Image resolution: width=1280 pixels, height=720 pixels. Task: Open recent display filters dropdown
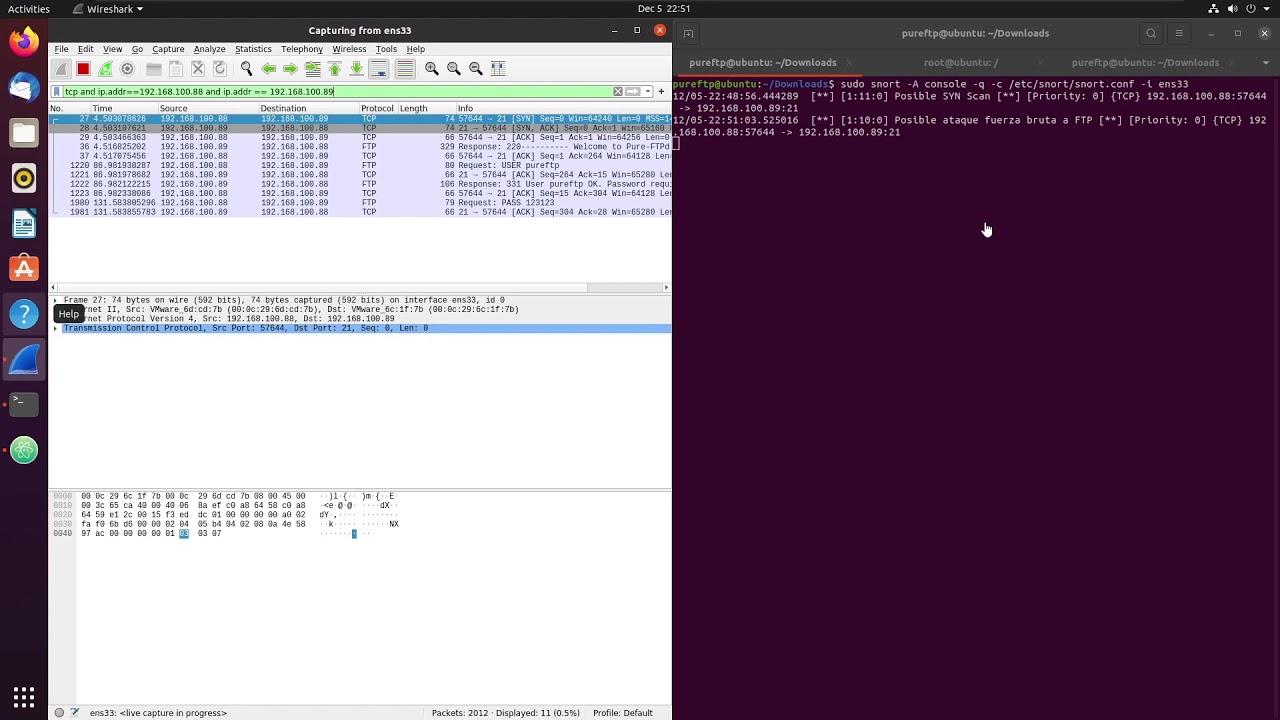pos(647,91)
